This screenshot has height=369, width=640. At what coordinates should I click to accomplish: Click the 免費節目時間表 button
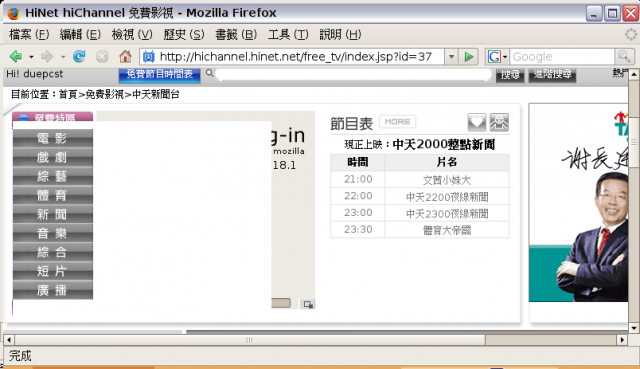160,75
